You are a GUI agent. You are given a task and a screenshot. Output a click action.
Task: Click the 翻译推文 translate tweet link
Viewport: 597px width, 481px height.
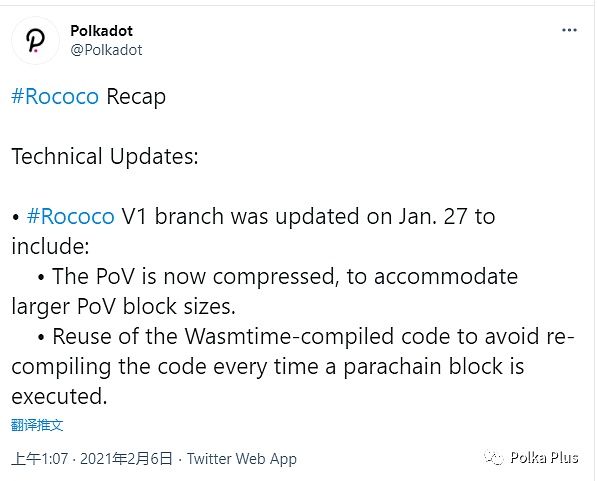tap(37, 425)
